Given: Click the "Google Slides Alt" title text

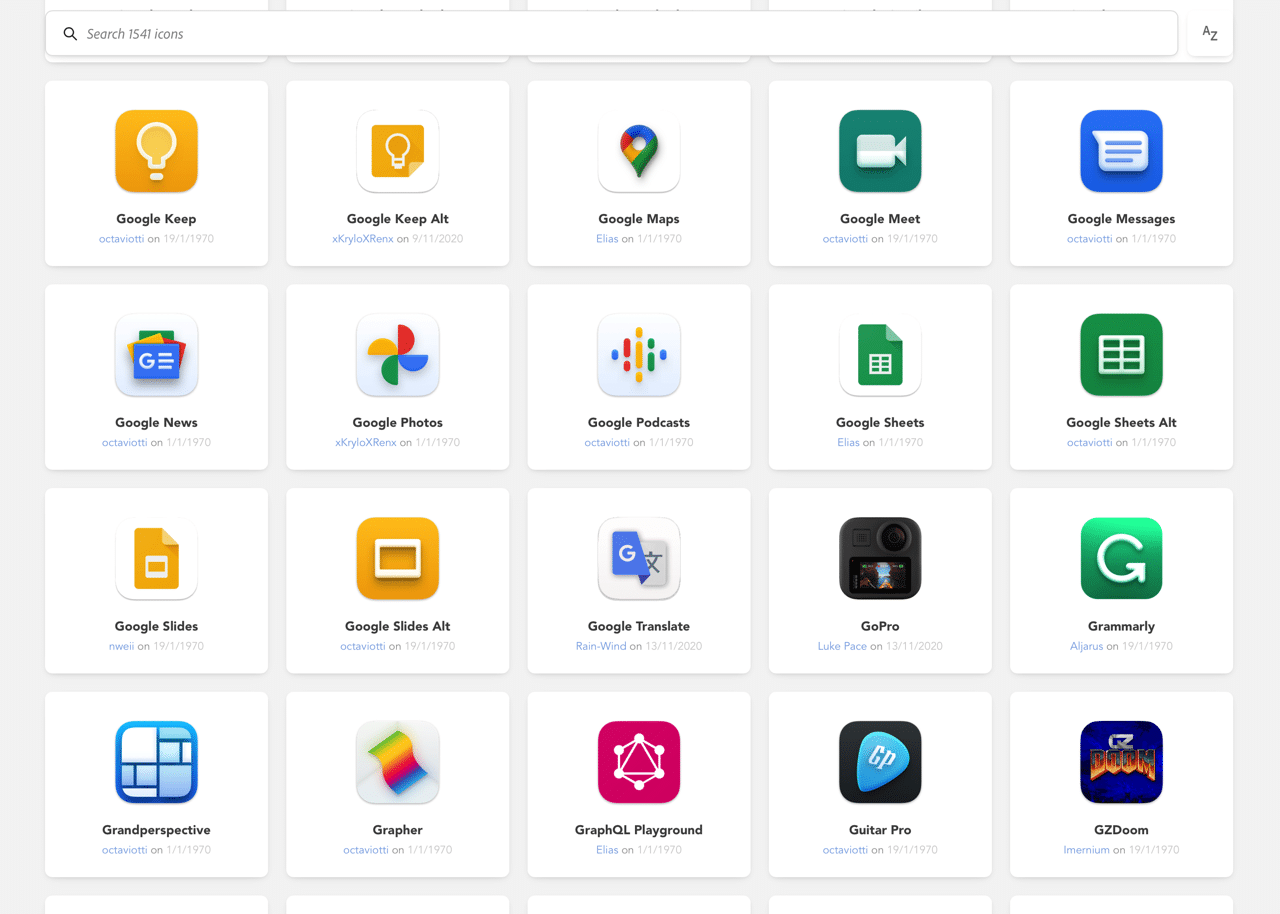Looking at the screenshot, I should pos(398,626).
